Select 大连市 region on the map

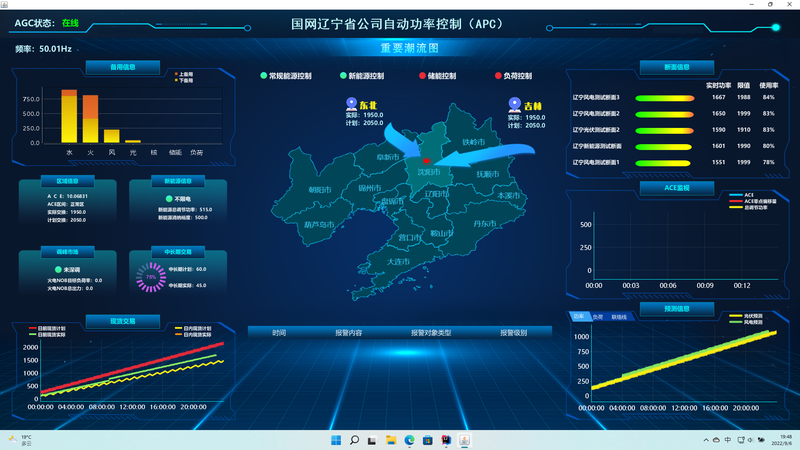398,262
